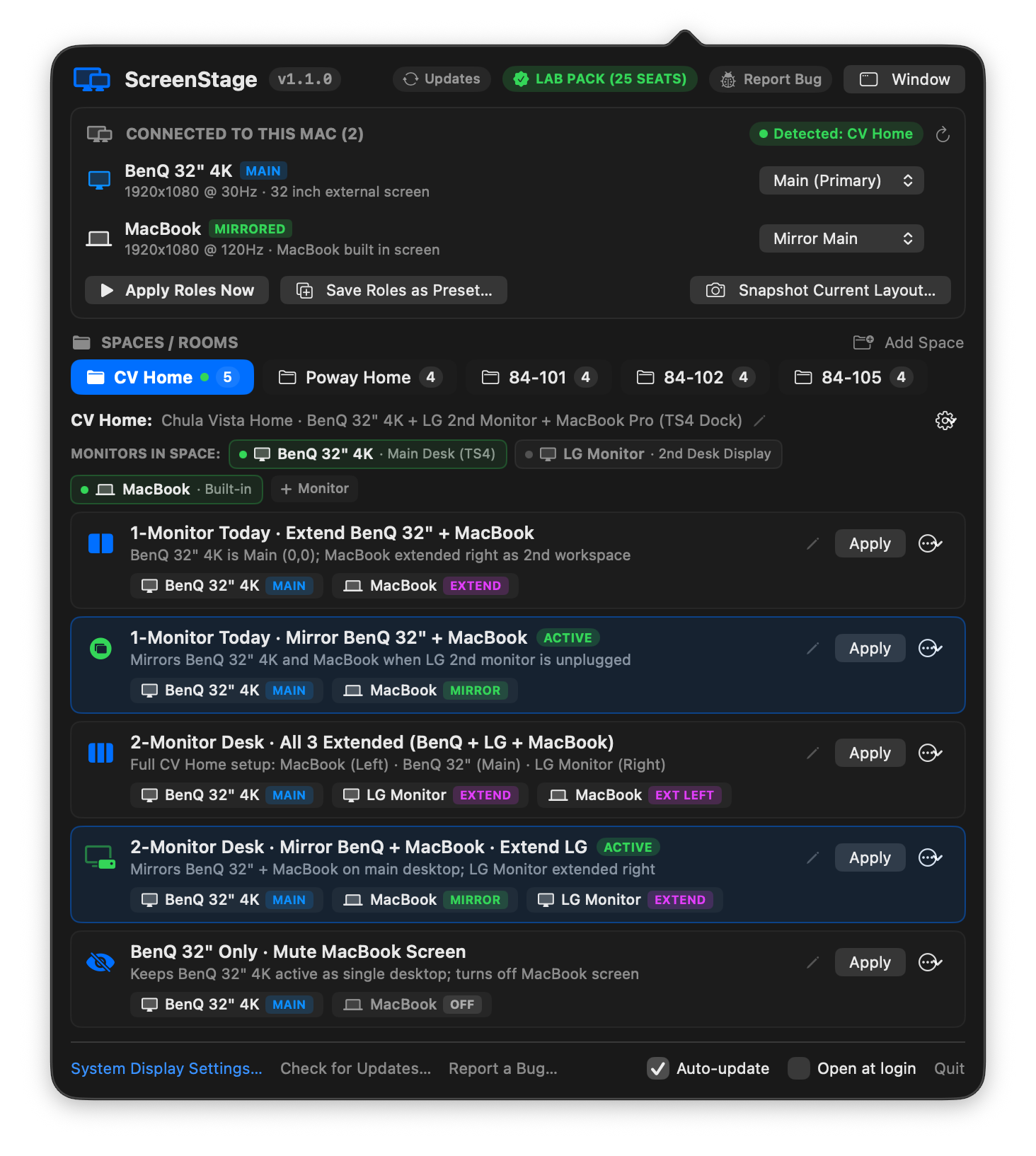Enable the Open at login checkbox
This screenshot has height=1156, width=1036.
799,1068
